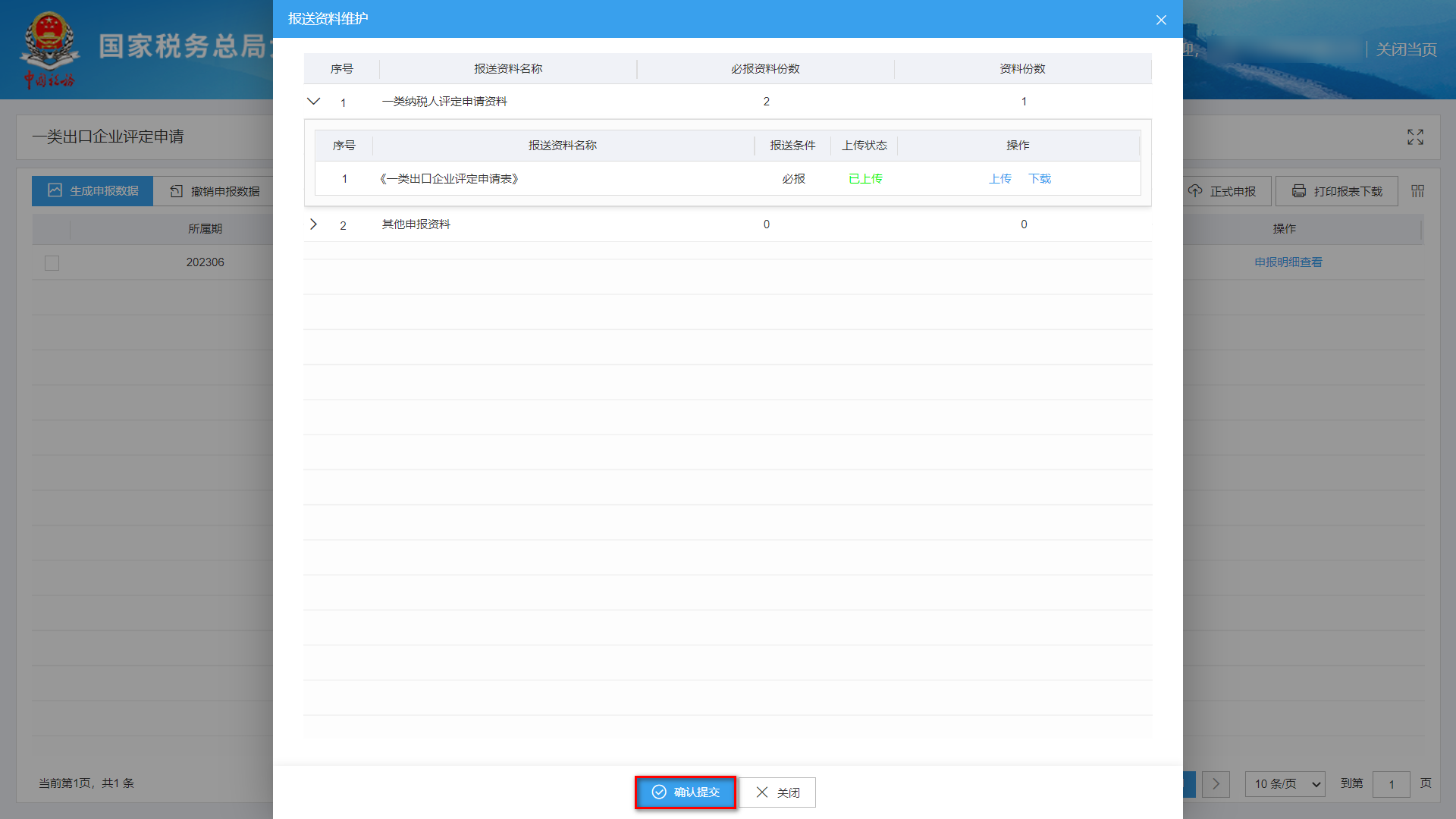
Task: Click the 生成申报数据 toolbar button
Action: pyautogui.click(x=93, y=191)
